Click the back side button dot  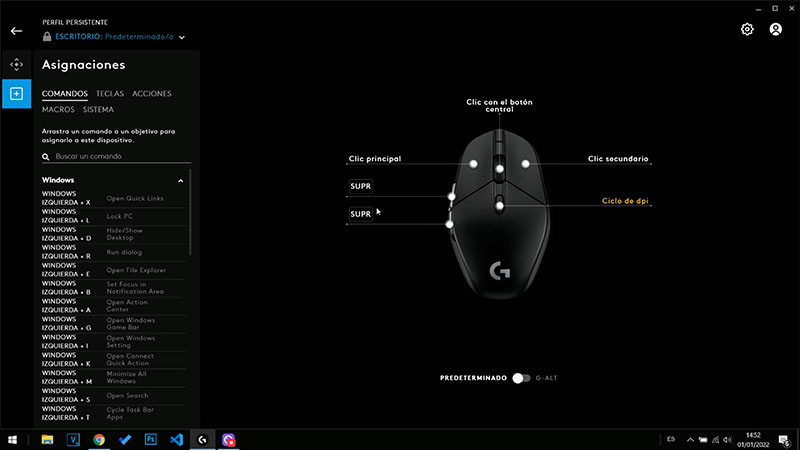pos(449,224)
